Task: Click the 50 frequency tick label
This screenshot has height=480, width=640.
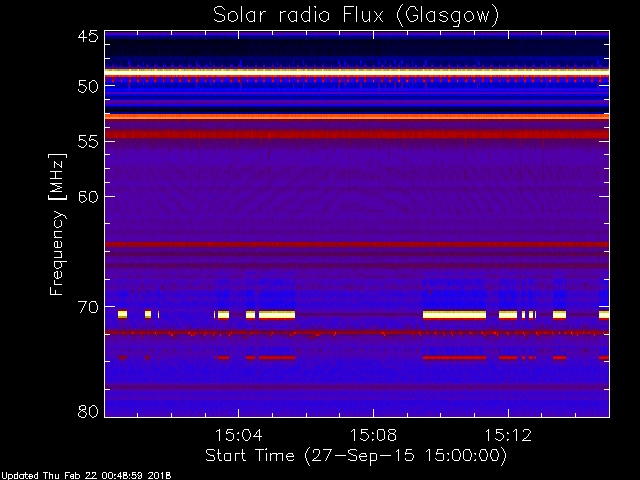Action: 88,87
